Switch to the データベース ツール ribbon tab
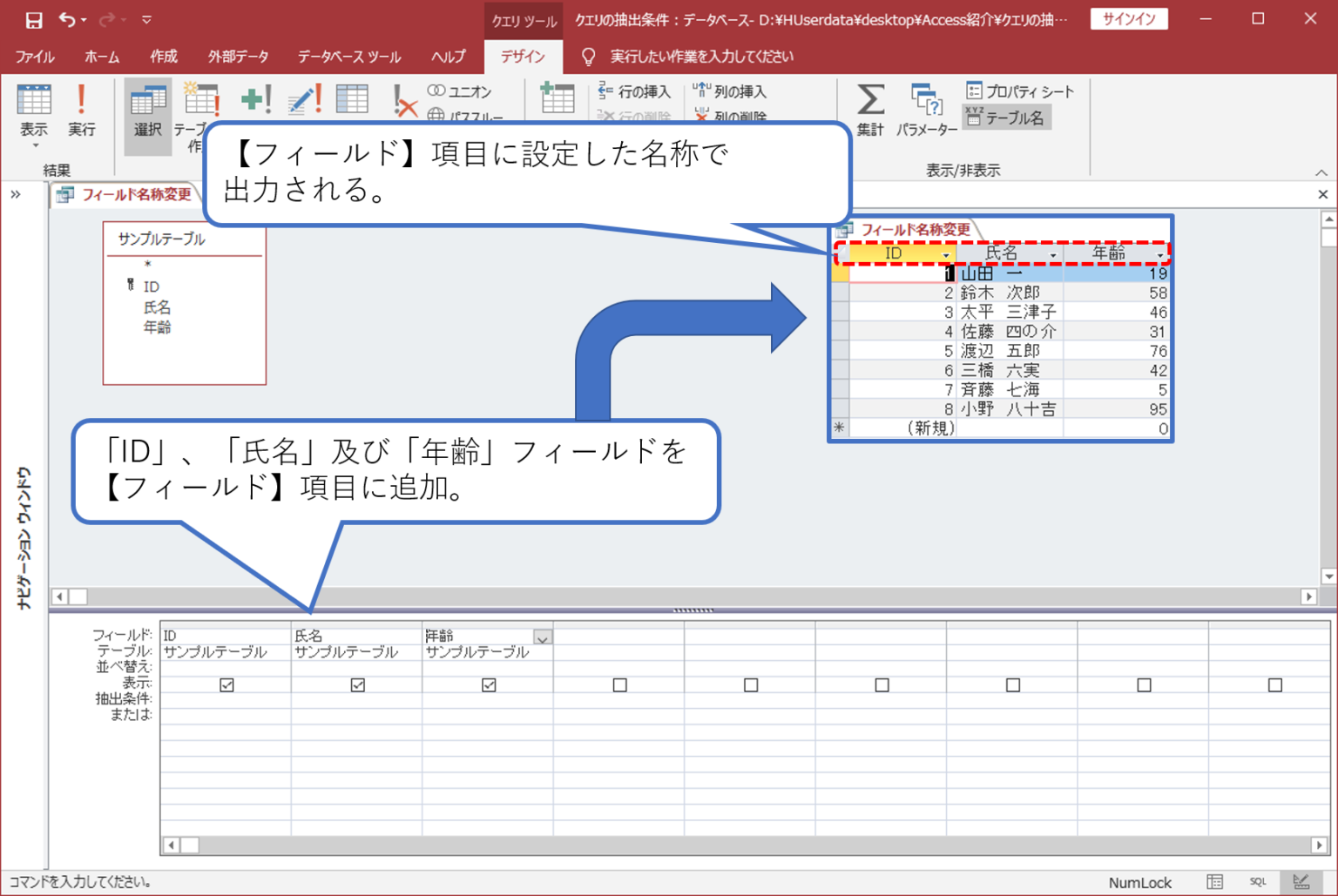1338x896 pixels. [349, 57]
